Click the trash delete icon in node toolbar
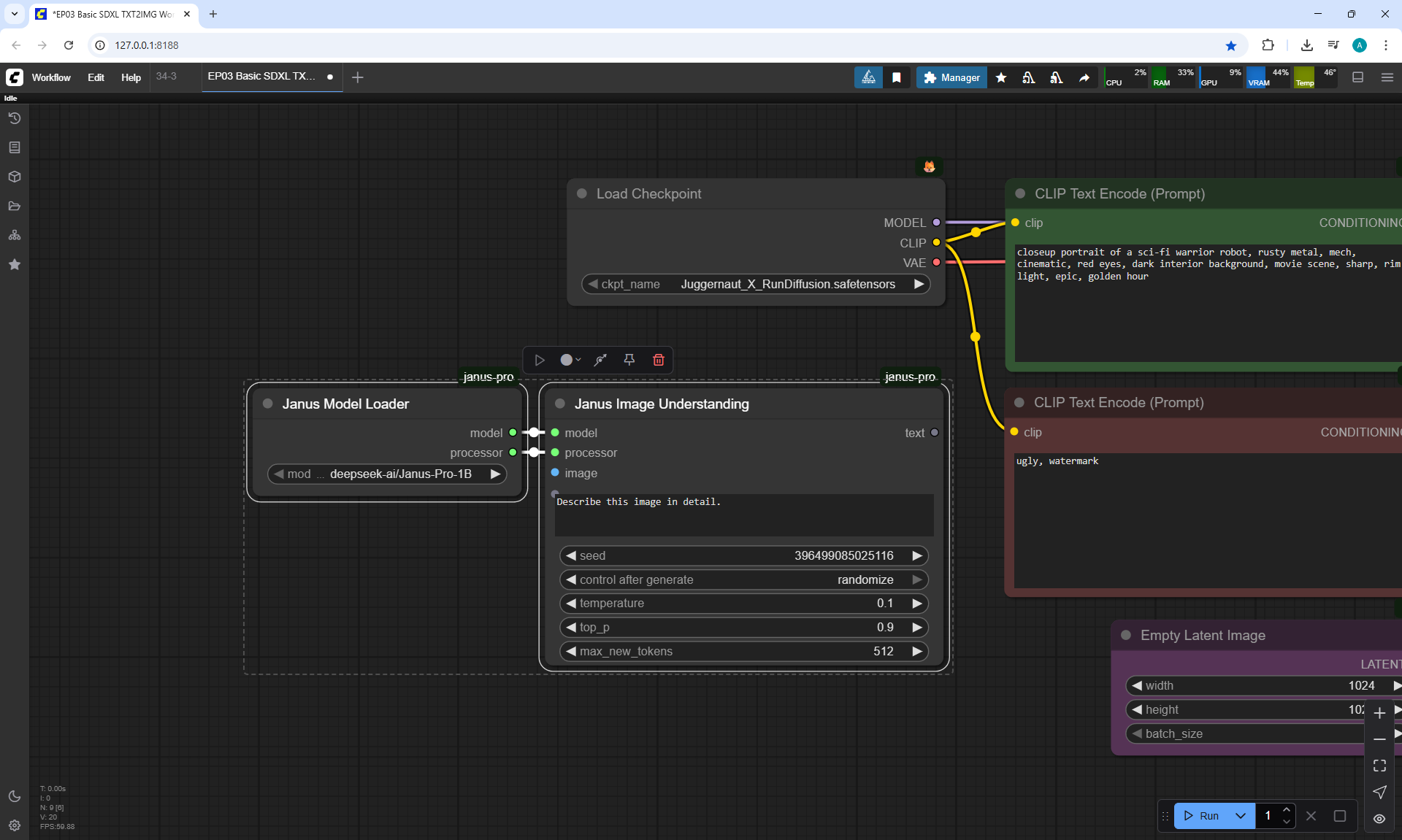1402x840 pixels. click(658, 360)
